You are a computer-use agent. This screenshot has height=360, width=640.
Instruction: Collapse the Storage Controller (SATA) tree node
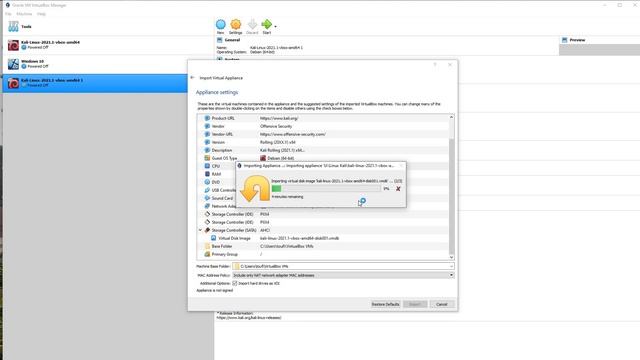click(200, 230)
